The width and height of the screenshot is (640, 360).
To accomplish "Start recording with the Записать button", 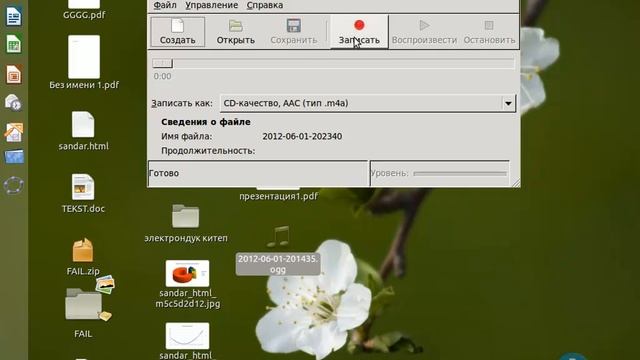I will click(359, 32).
